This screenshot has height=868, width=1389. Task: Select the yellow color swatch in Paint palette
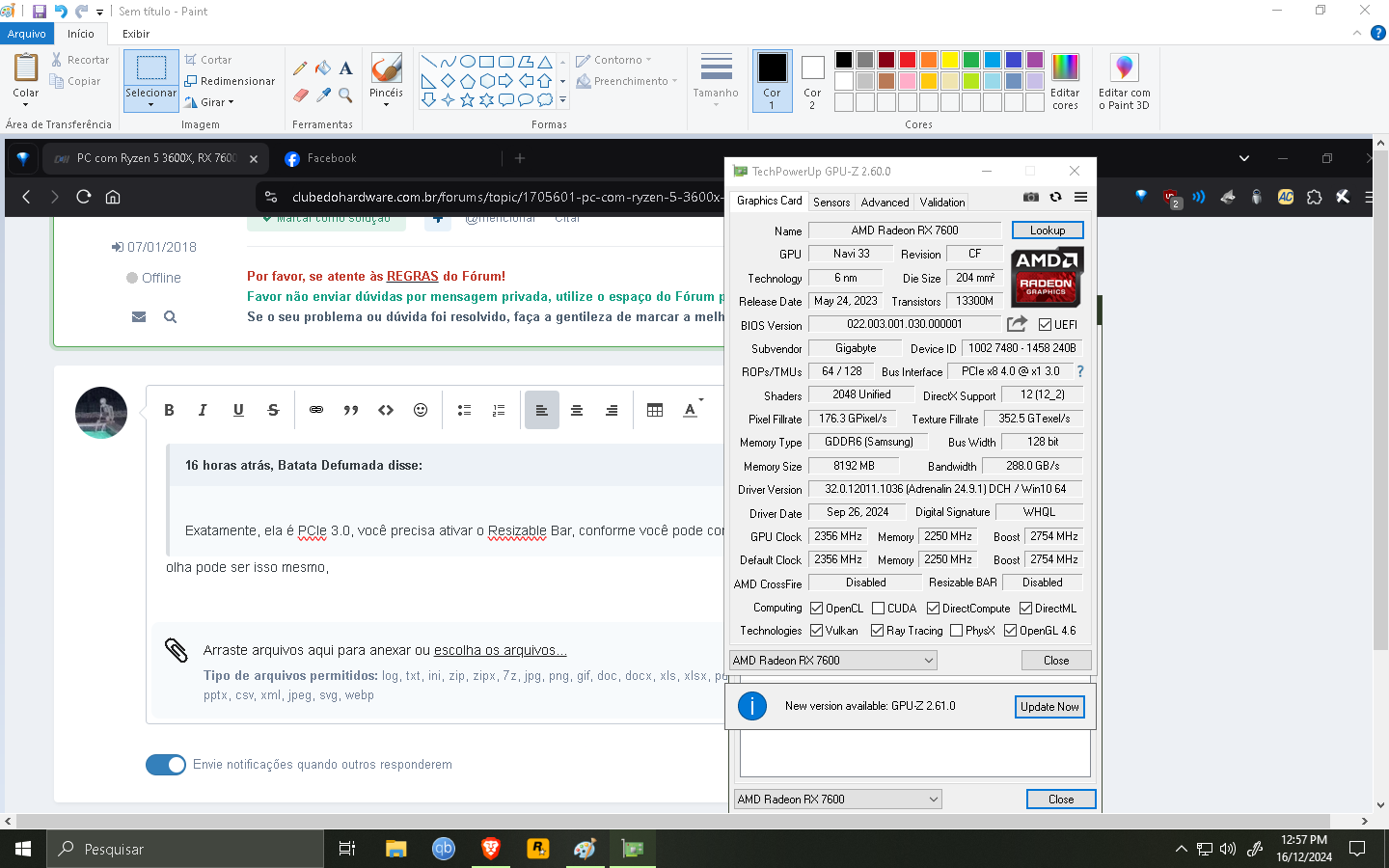[950, 60]
